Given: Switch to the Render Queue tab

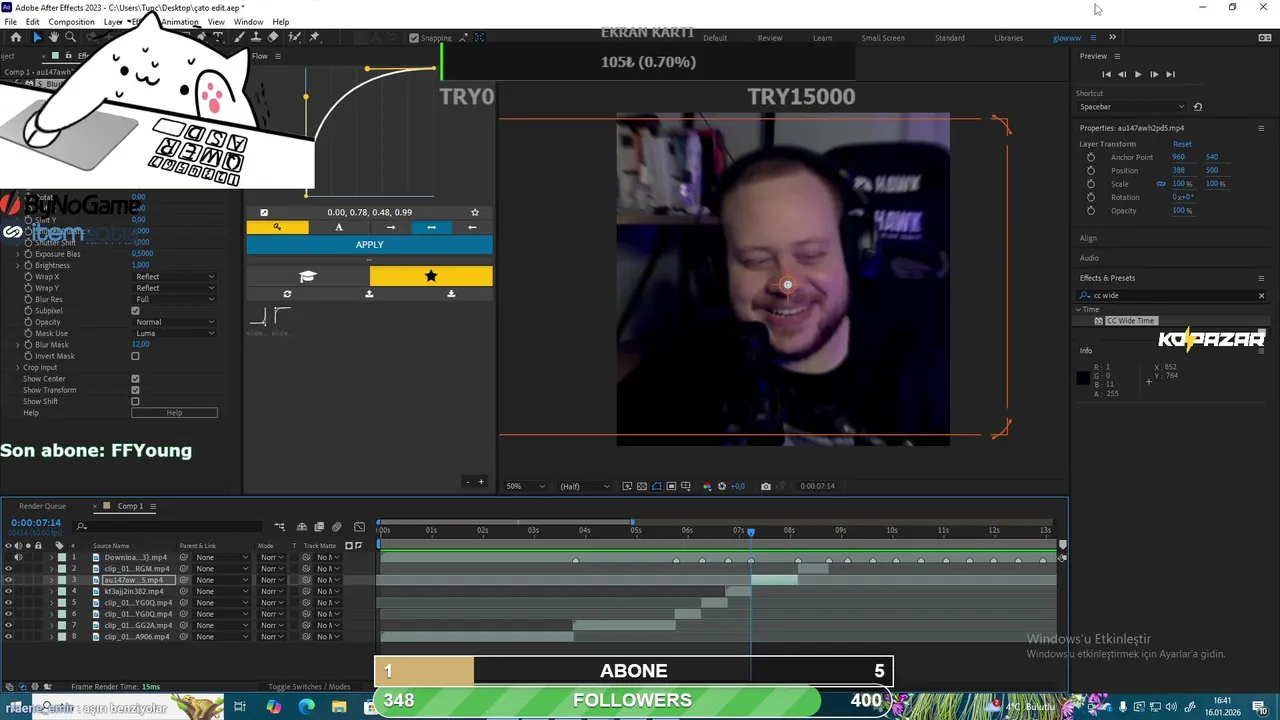Looking at the screenshot, I should click(42, 506).
